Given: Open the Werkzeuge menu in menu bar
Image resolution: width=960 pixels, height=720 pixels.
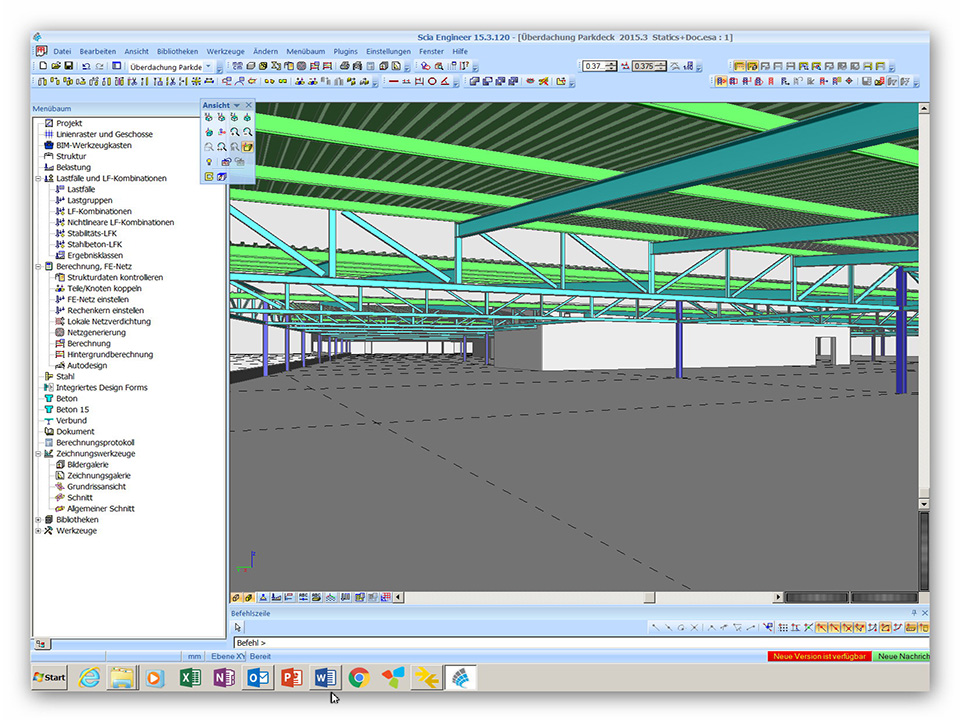Looking at the screenshot, I should (x=225, y=51).
